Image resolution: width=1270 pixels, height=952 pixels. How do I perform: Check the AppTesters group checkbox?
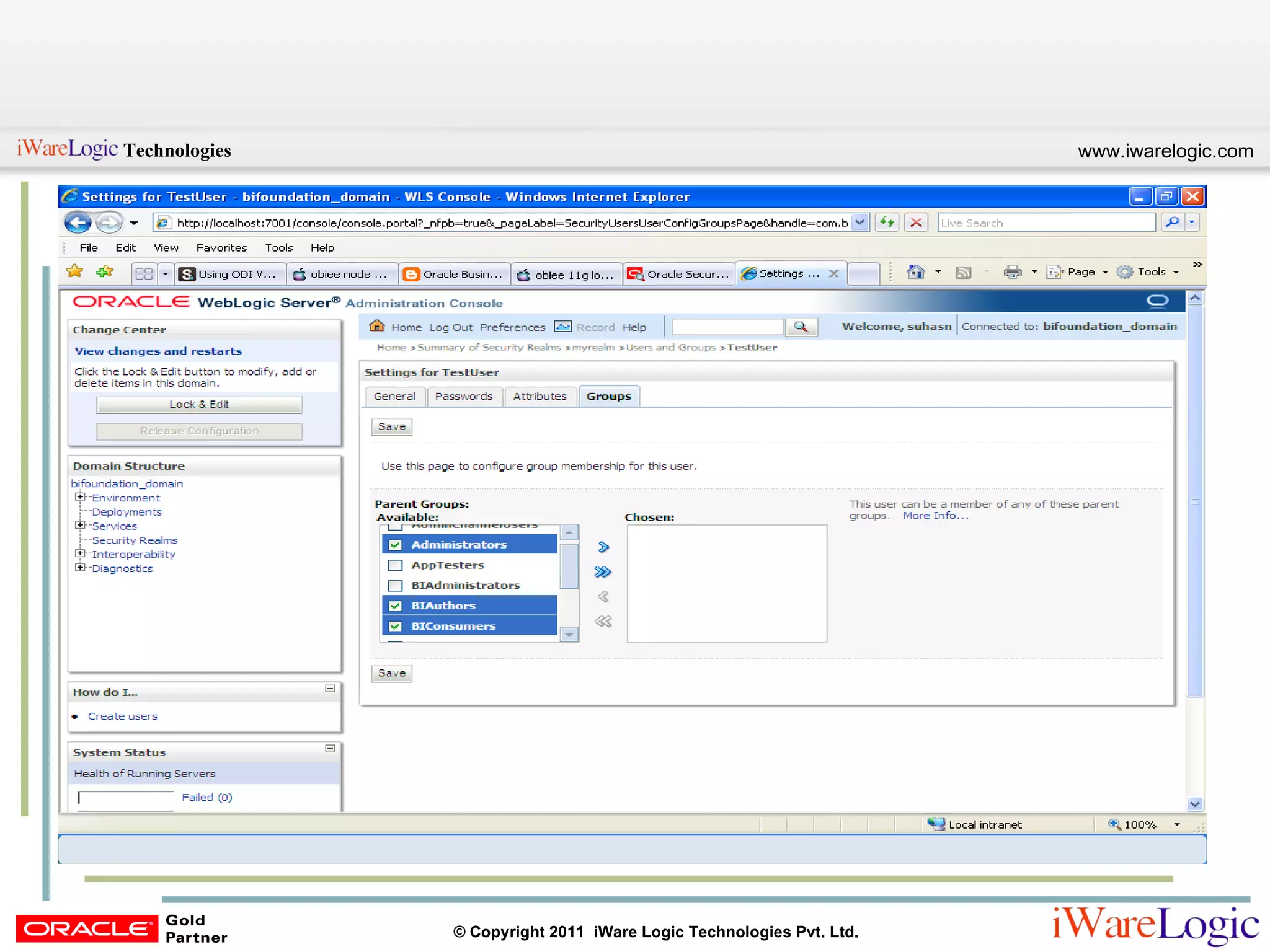tap(395, 565)
